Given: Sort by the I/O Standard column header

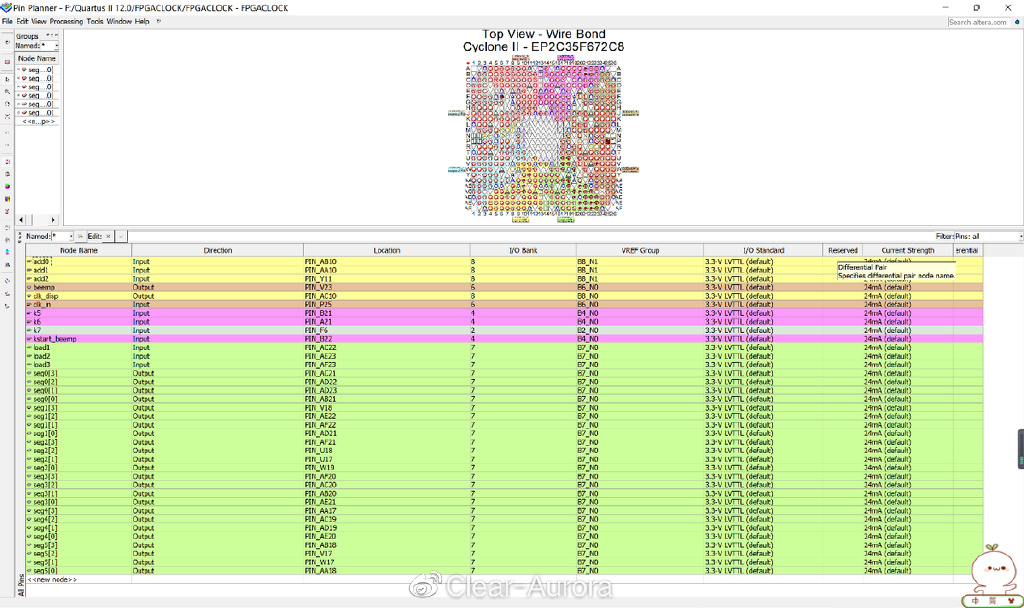Looking at the screenshot, I should point(763,250).
